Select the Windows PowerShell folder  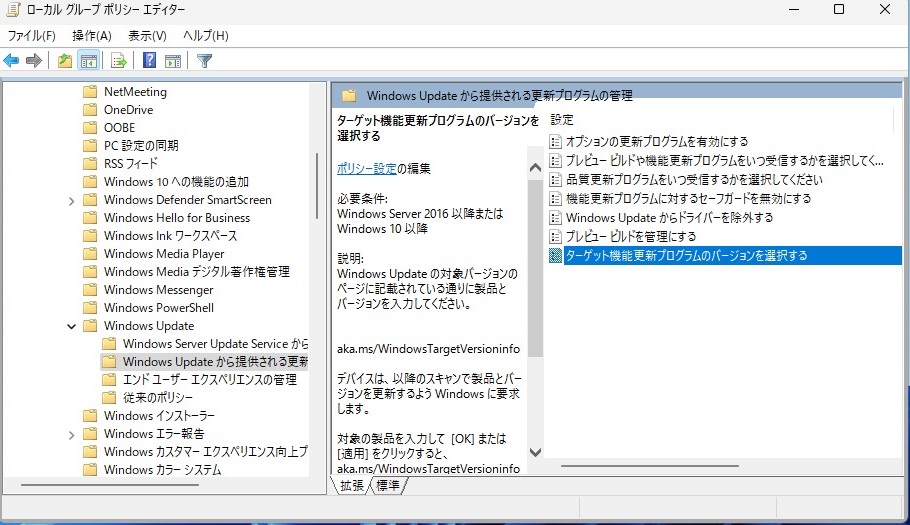point(158,308)
